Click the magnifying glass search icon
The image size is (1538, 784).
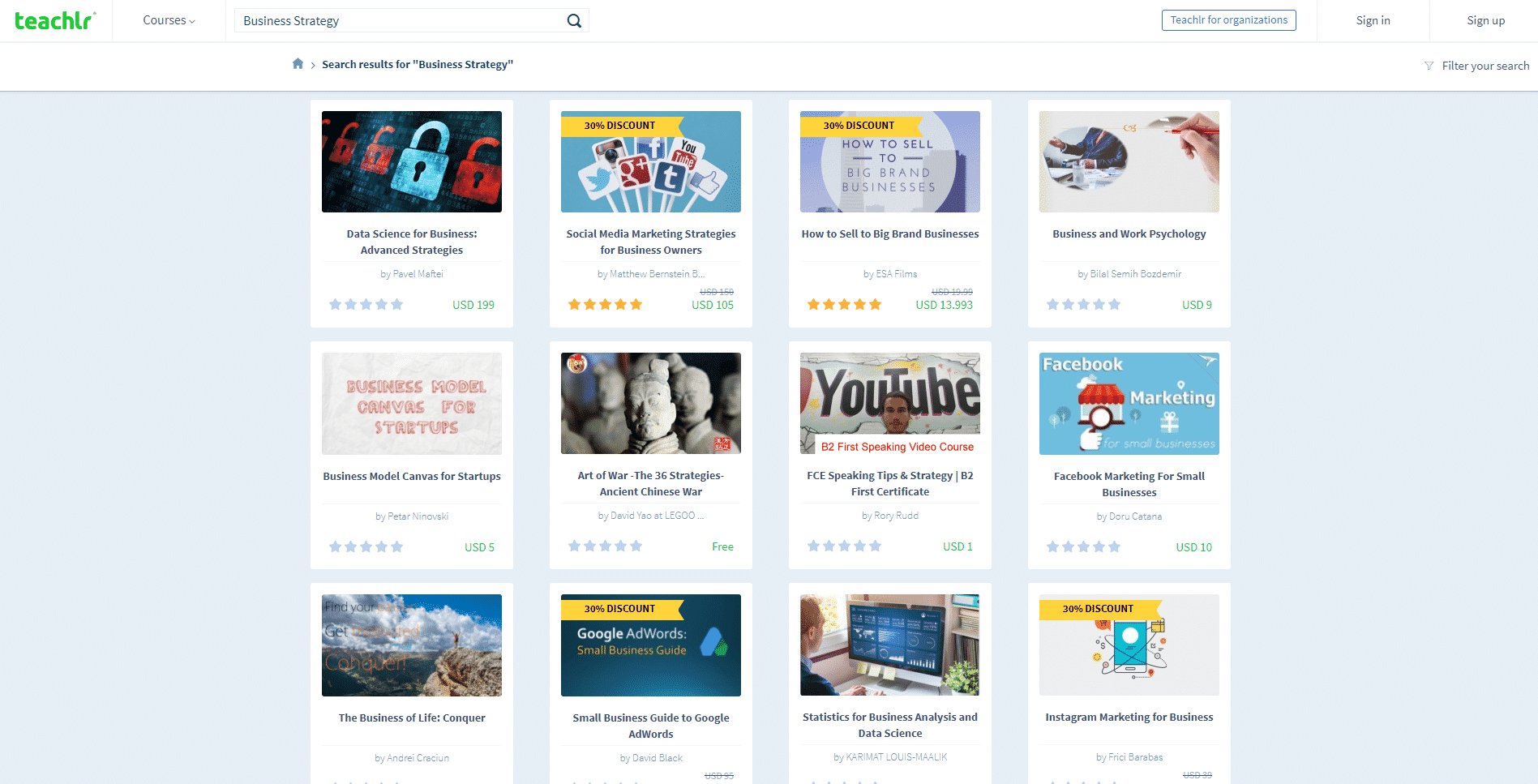574,20
